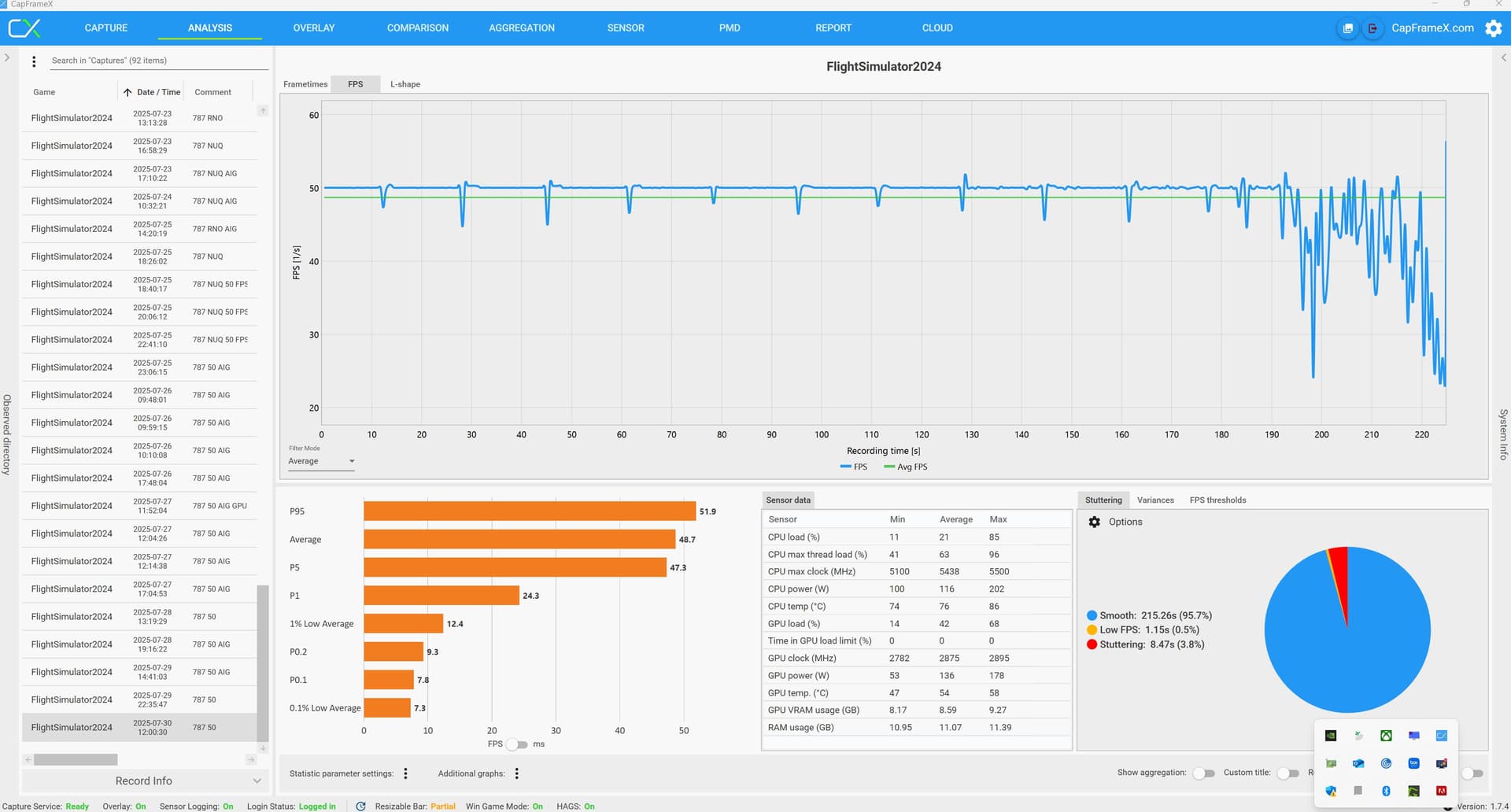Toggle the FPS / ms switch

tap(517, 744)
